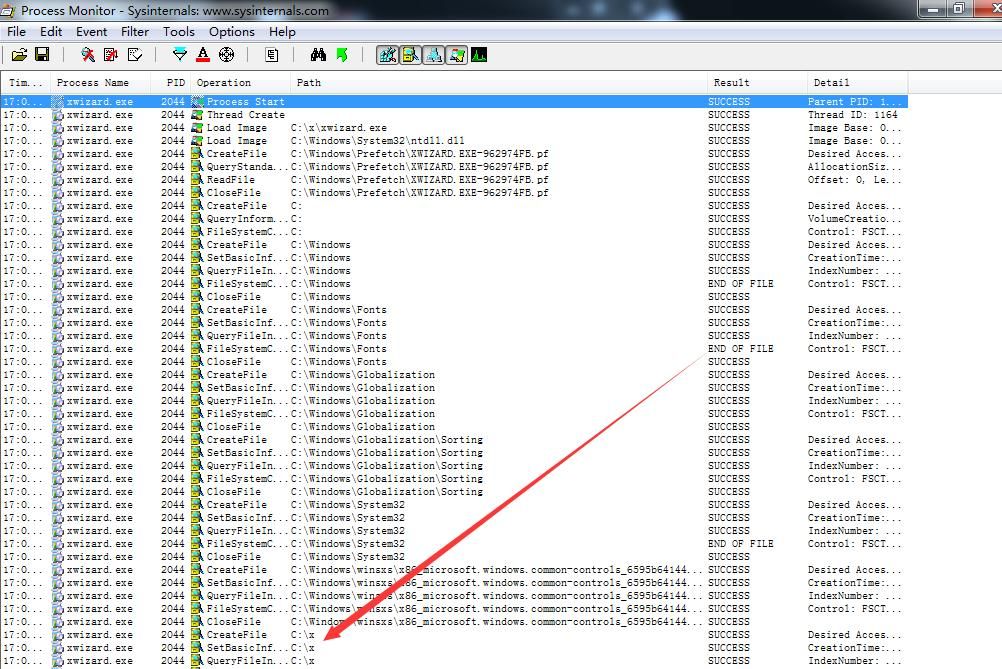Open the File menu
The image size is (1002, 669).
17,32
